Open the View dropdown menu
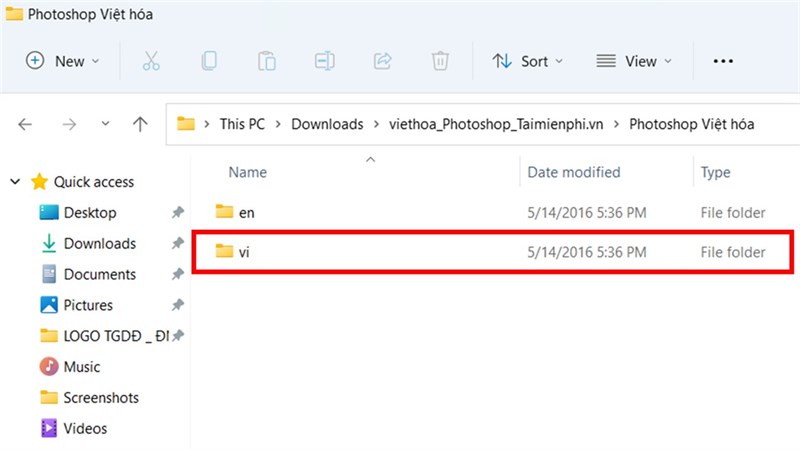Screen dimensions: 800x450 click(x=634, y=61)
